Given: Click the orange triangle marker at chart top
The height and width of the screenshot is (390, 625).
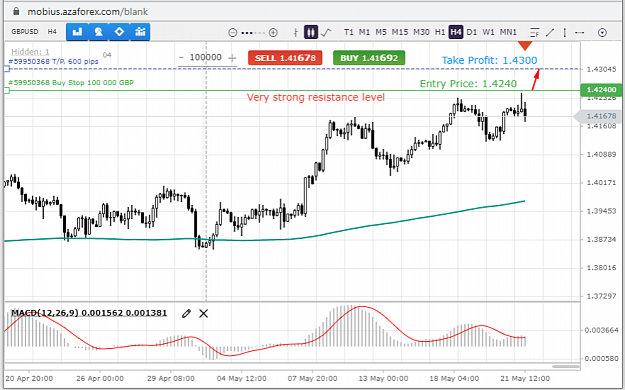Looking at the screenshot, I should 525,45.
